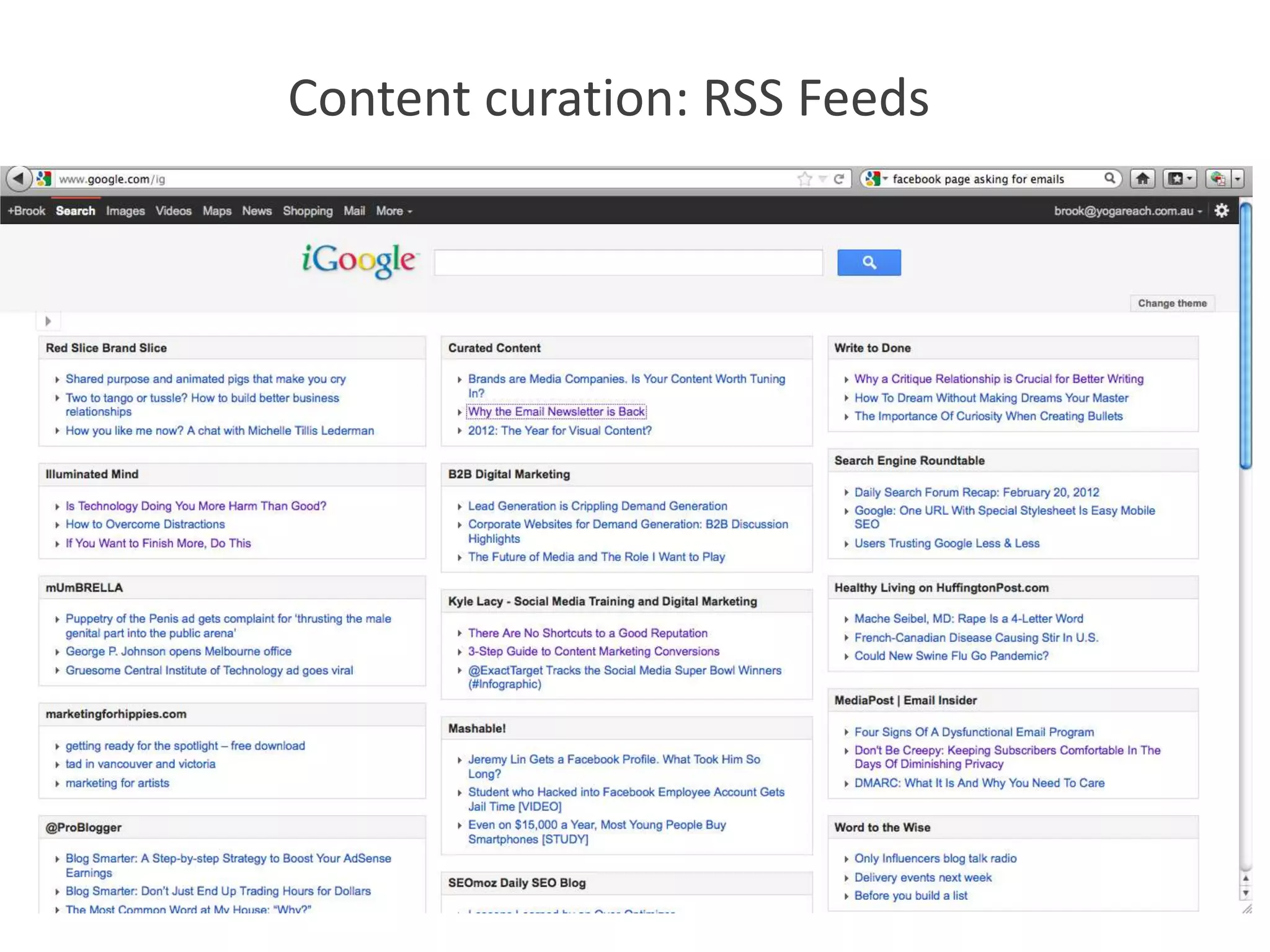Open 'Four Signs Of A Dysfunctional Email Program'
The height and width of the screenshot is (952, 1270).
(x=974, y=732)
